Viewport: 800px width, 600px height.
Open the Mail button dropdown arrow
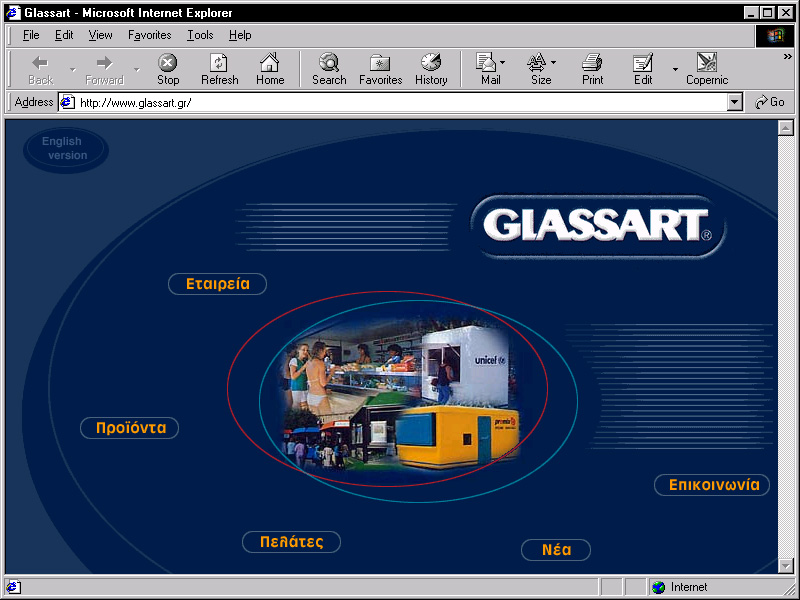click(x=503, y=62)
